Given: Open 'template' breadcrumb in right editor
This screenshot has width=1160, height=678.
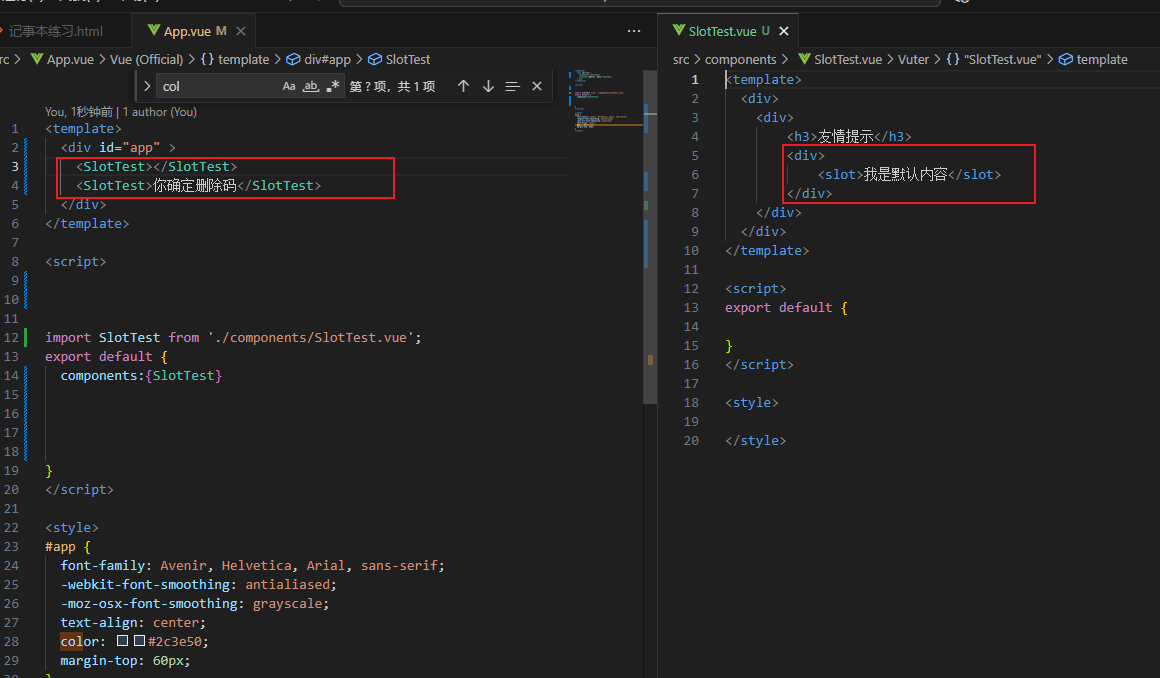Looking at the screenshot, I should (1102, 59).
